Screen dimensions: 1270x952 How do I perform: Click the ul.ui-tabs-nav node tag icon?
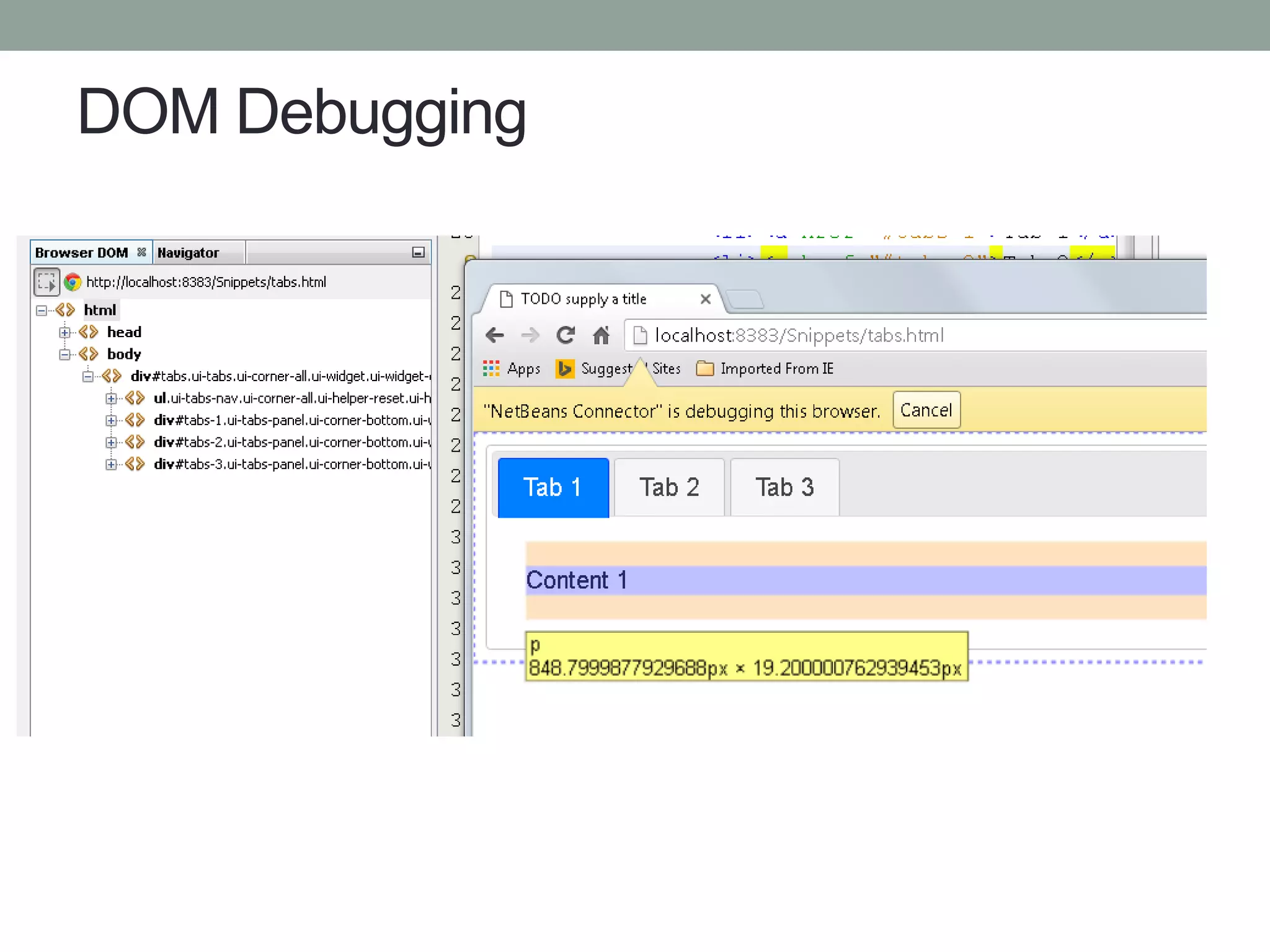pos(135,398)
